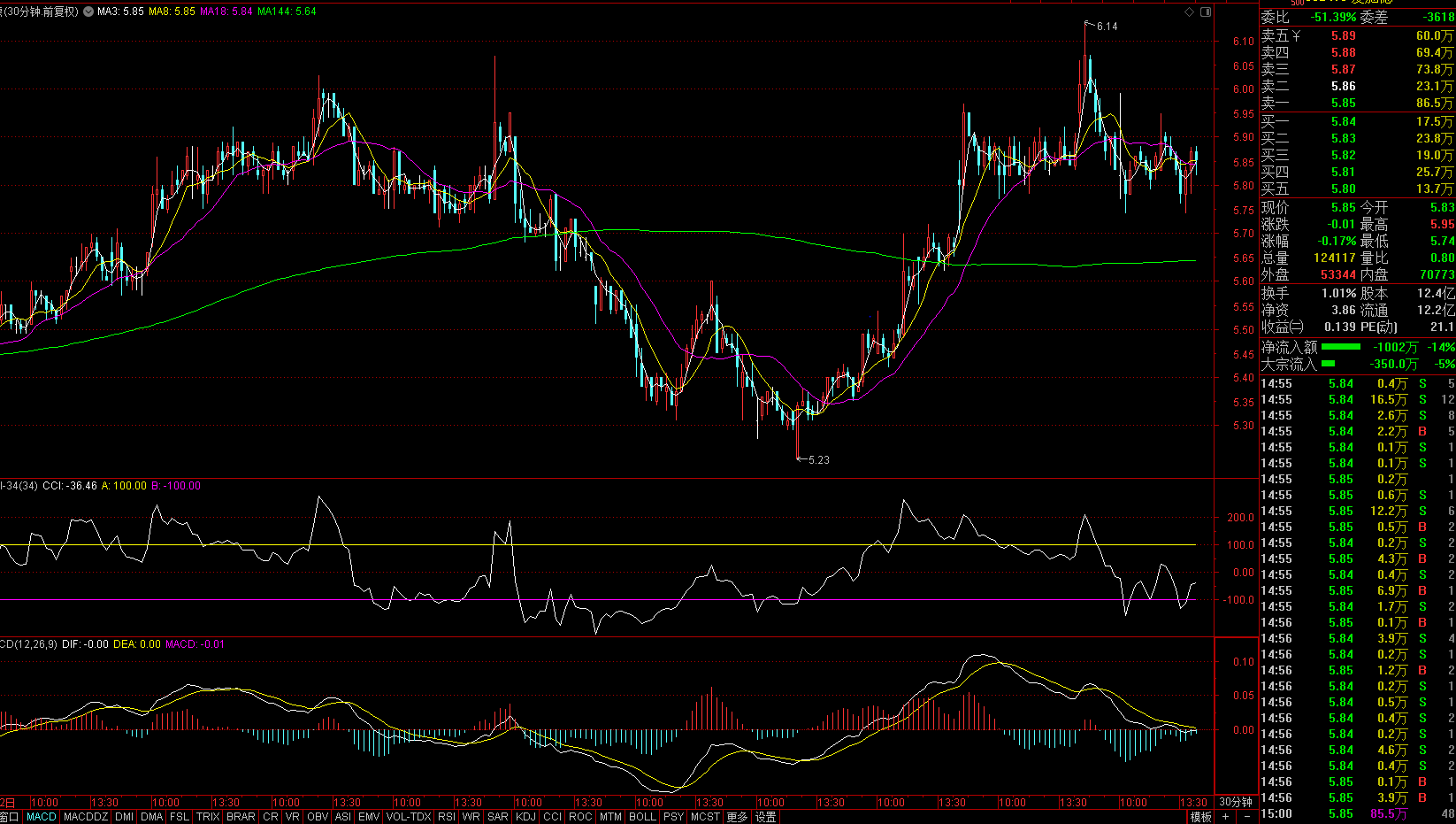
Task: Select the WR indicator tab
Action: coord(471,817)
